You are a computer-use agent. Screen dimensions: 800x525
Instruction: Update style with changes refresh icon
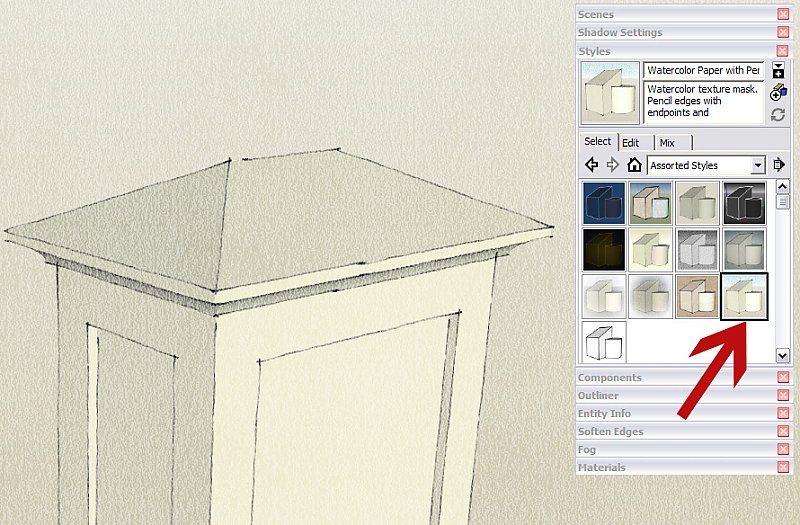point(778,115)
